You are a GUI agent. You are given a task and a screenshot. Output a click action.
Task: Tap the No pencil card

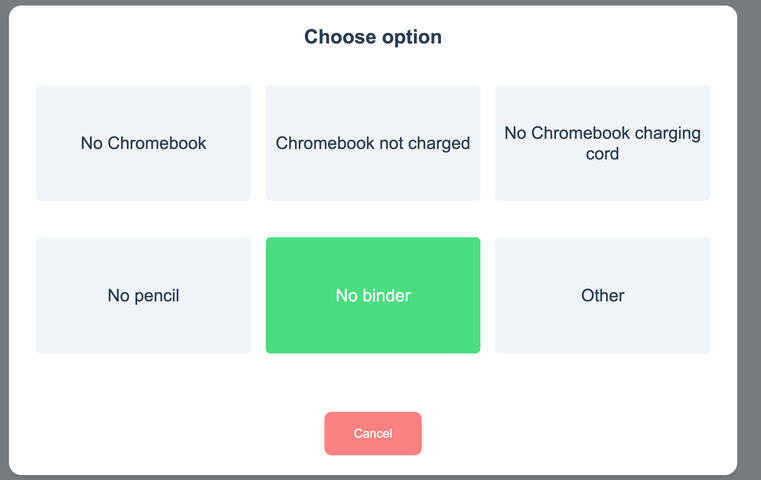[143, 295]
